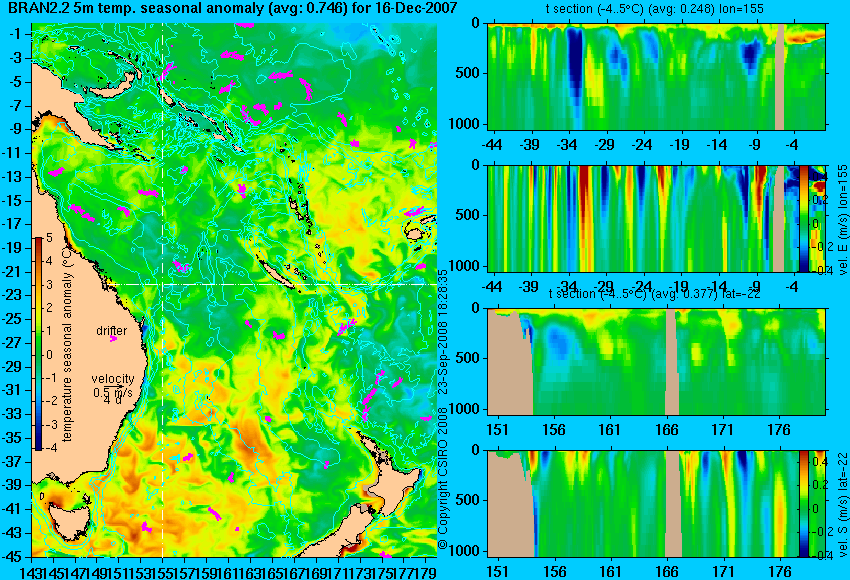Image resolution: width=850 pixels, height=580 pixels.
Task: Click the '166' longitude tick under the vel. S section
Action: pyautogui.click(x=666, y=572)
